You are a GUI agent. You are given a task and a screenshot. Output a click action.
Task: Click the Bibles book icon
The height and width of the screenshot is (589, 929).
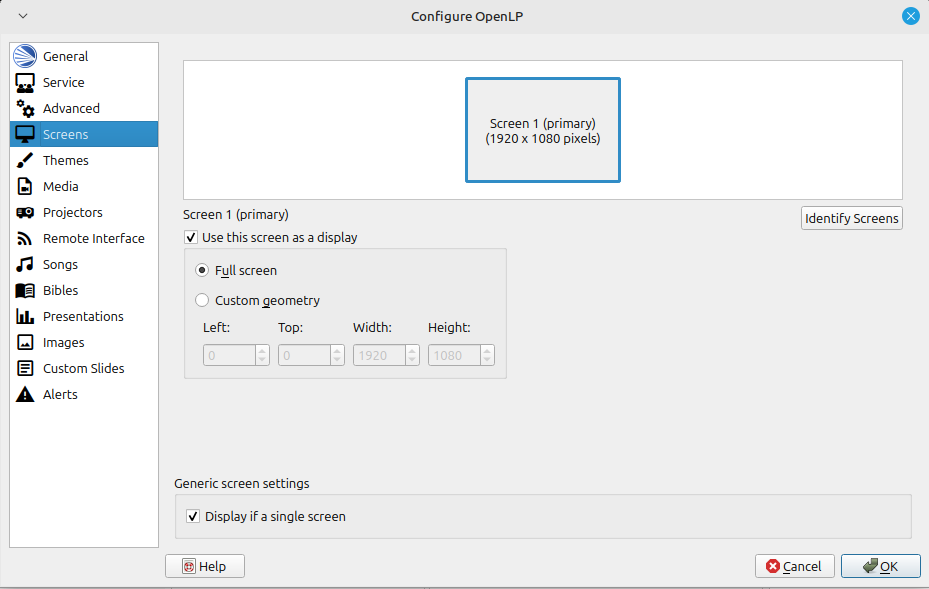click(25, 291)
